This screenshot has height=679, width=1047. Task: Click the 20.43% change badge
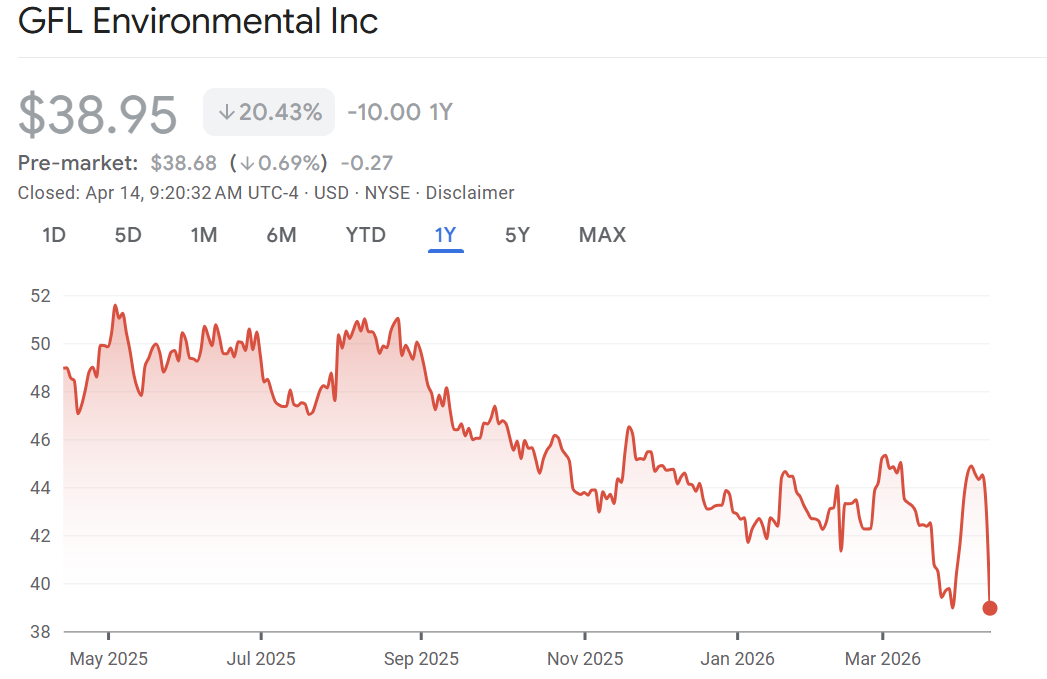[x=269, y=112]
